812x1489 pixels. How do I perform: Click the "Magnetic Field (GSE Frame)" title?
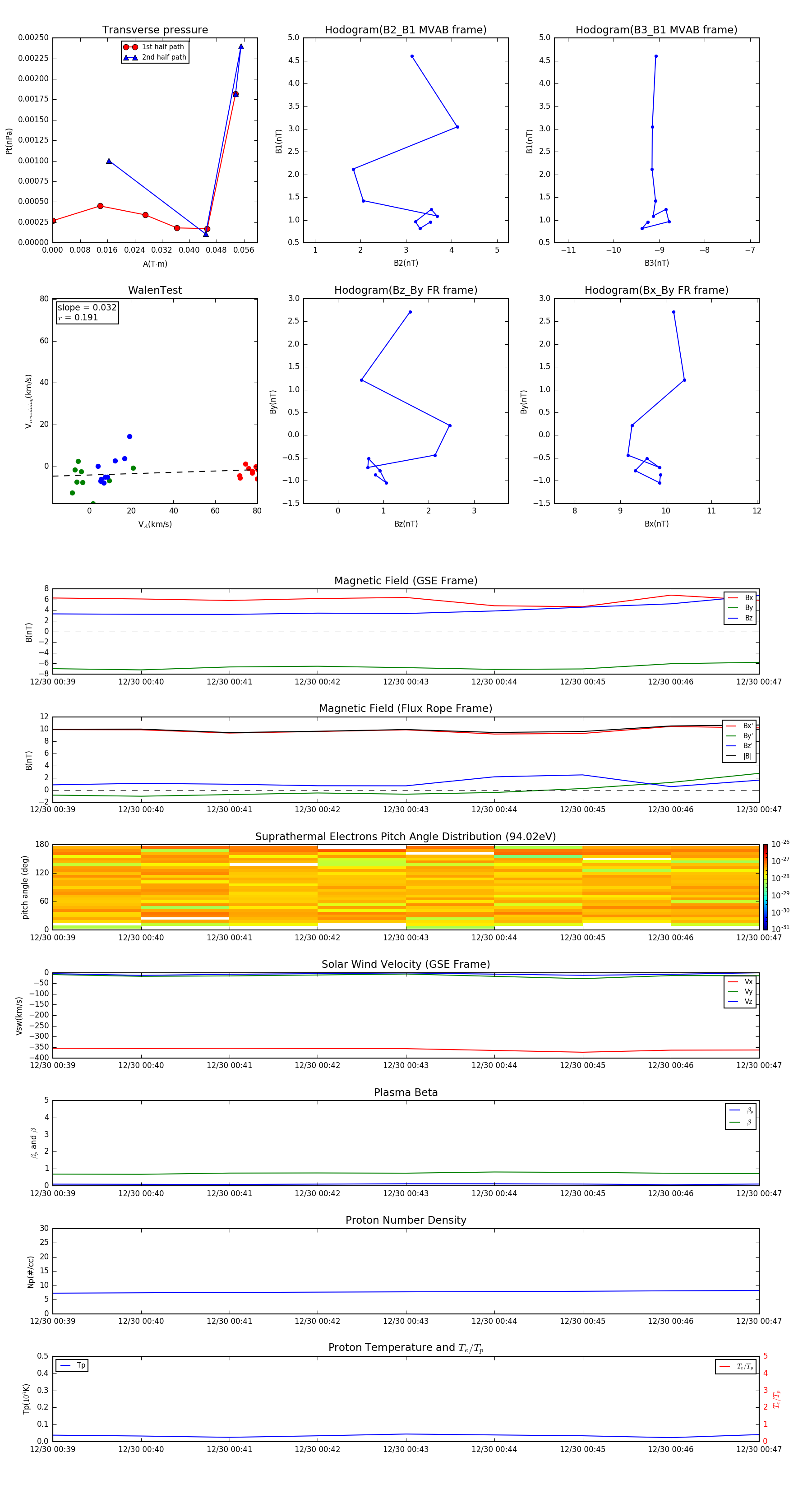point(406,581)
